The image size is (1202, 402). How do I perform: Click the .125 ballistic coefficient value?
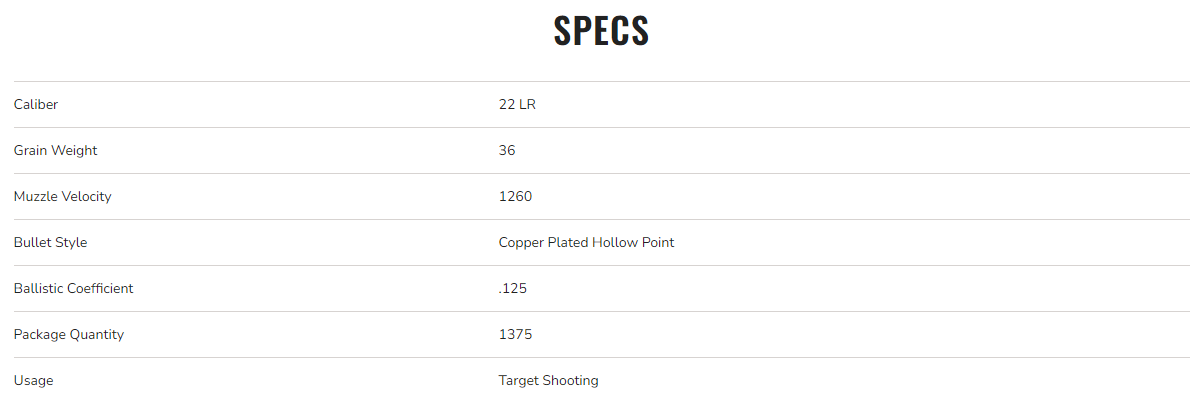[513, 289]
